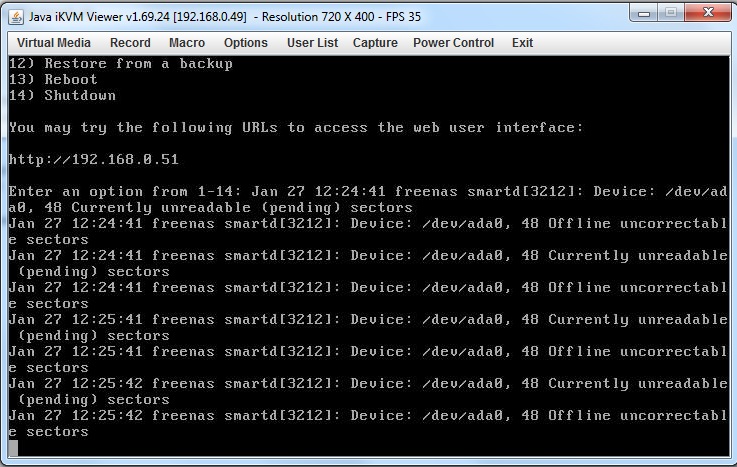Open the Macro menu
The image size is (737, 467).
click(x=187, y=43)
